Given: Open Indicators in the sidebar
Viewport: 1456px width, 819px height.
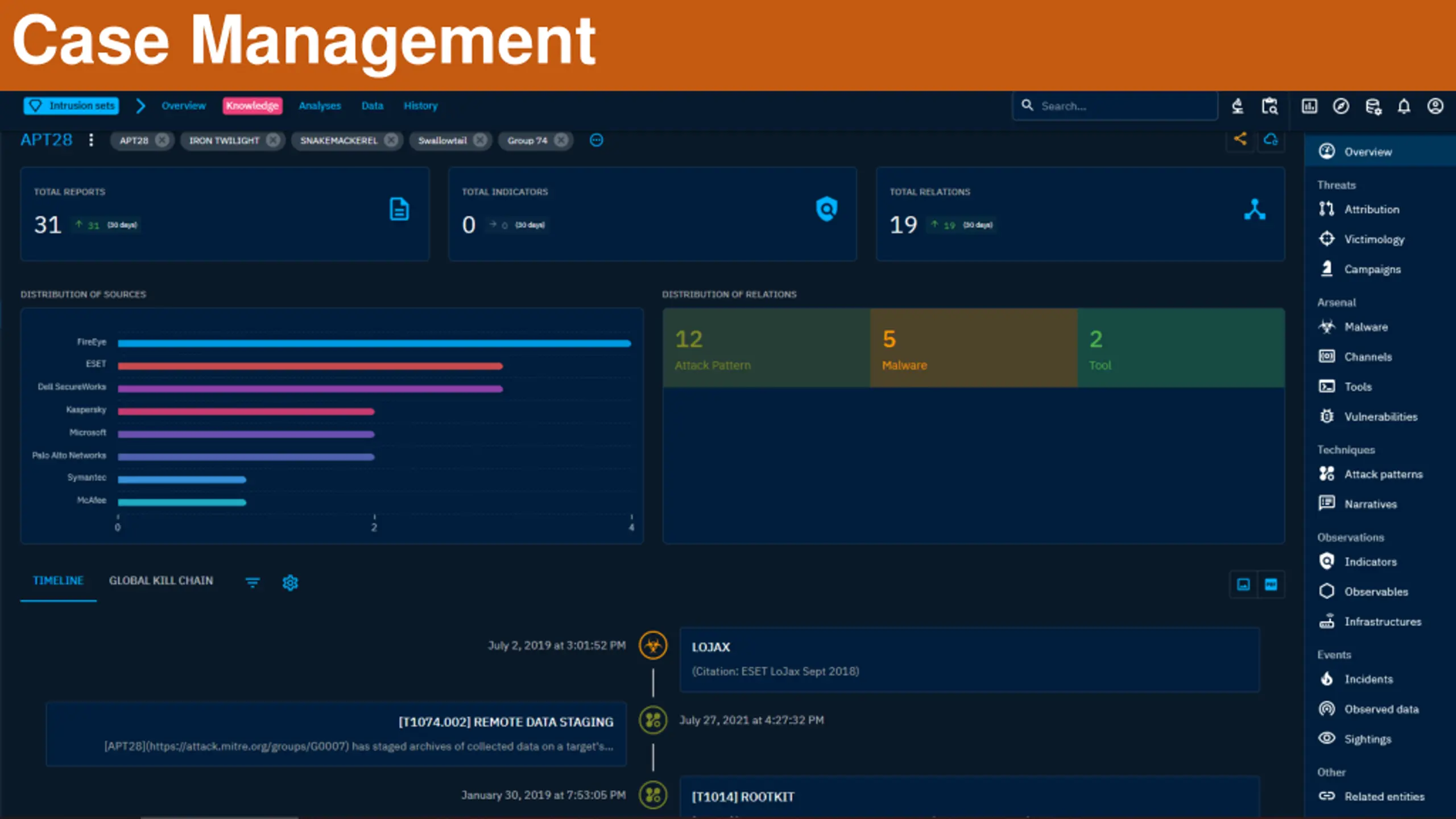Looking at the screenshot, I should (x=1380, y=562).
